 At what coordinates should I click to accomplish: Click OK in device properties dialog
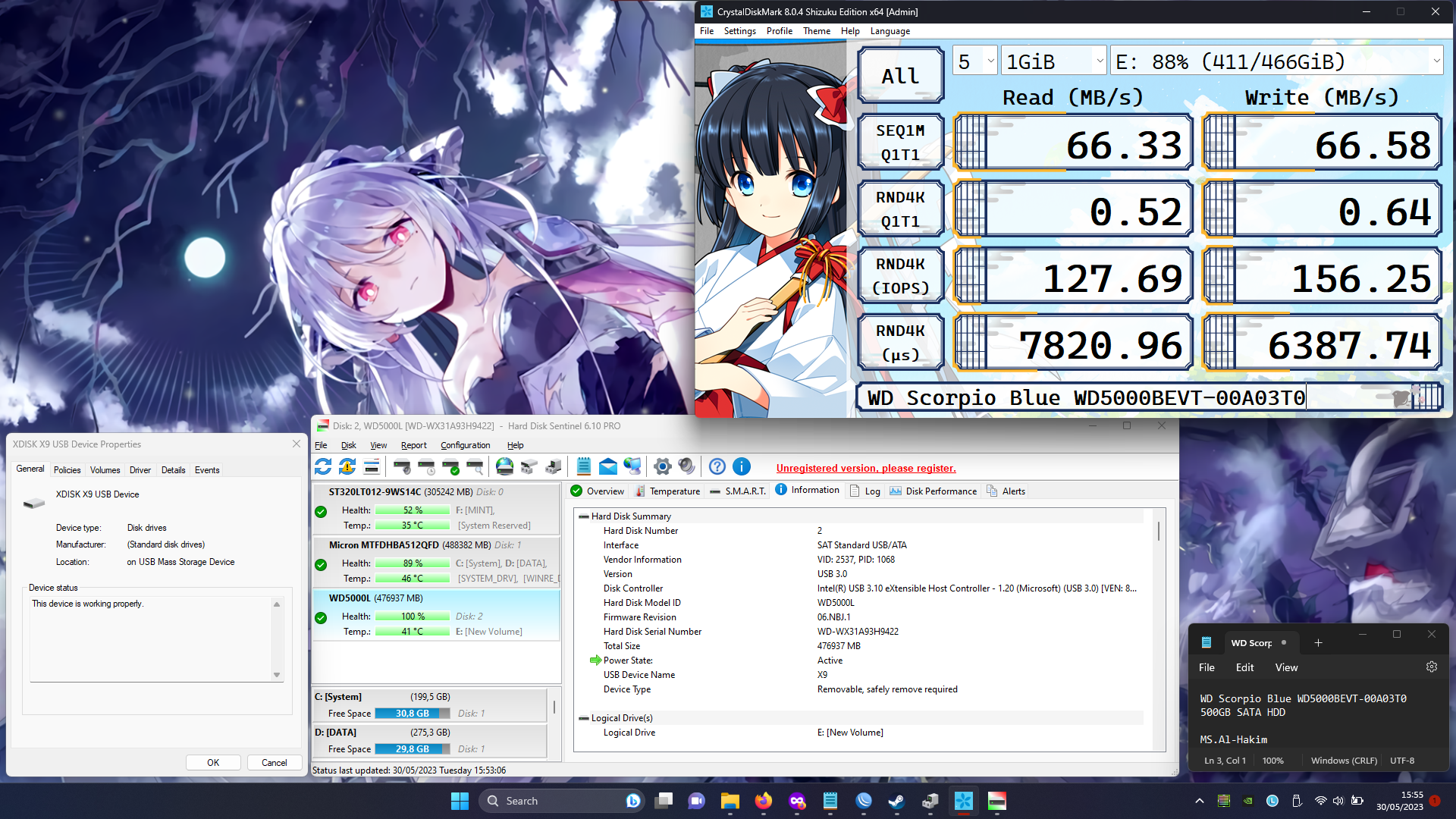coord(213,763)
